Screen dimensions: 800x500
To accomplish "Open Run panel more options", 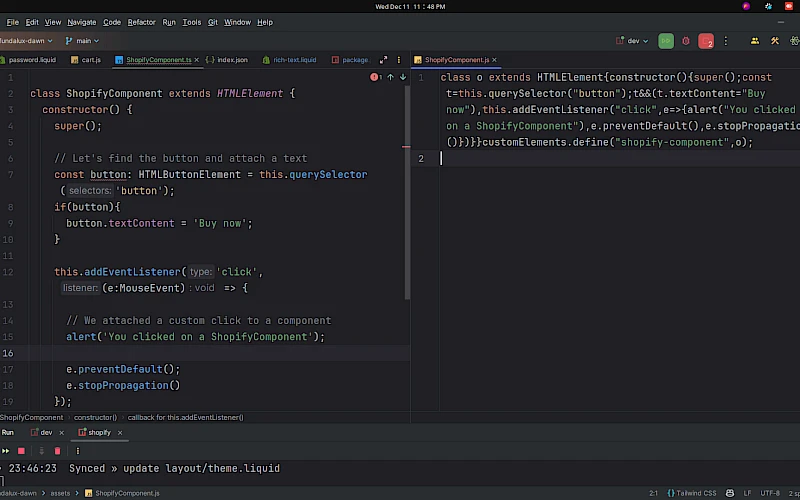I will coord(78,451).
